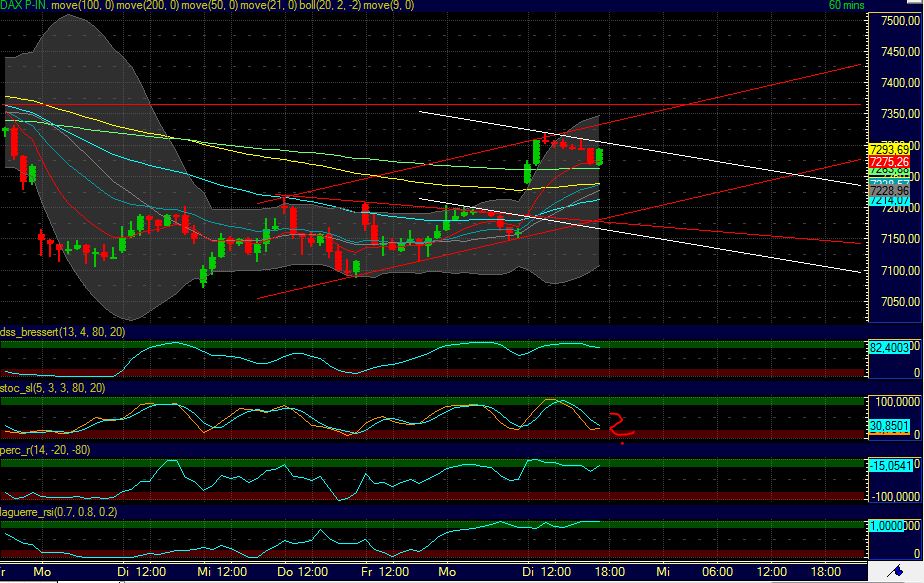Click the Fr 12:00 time axis label
924x583 pixels.
click(x=385, y=571)
